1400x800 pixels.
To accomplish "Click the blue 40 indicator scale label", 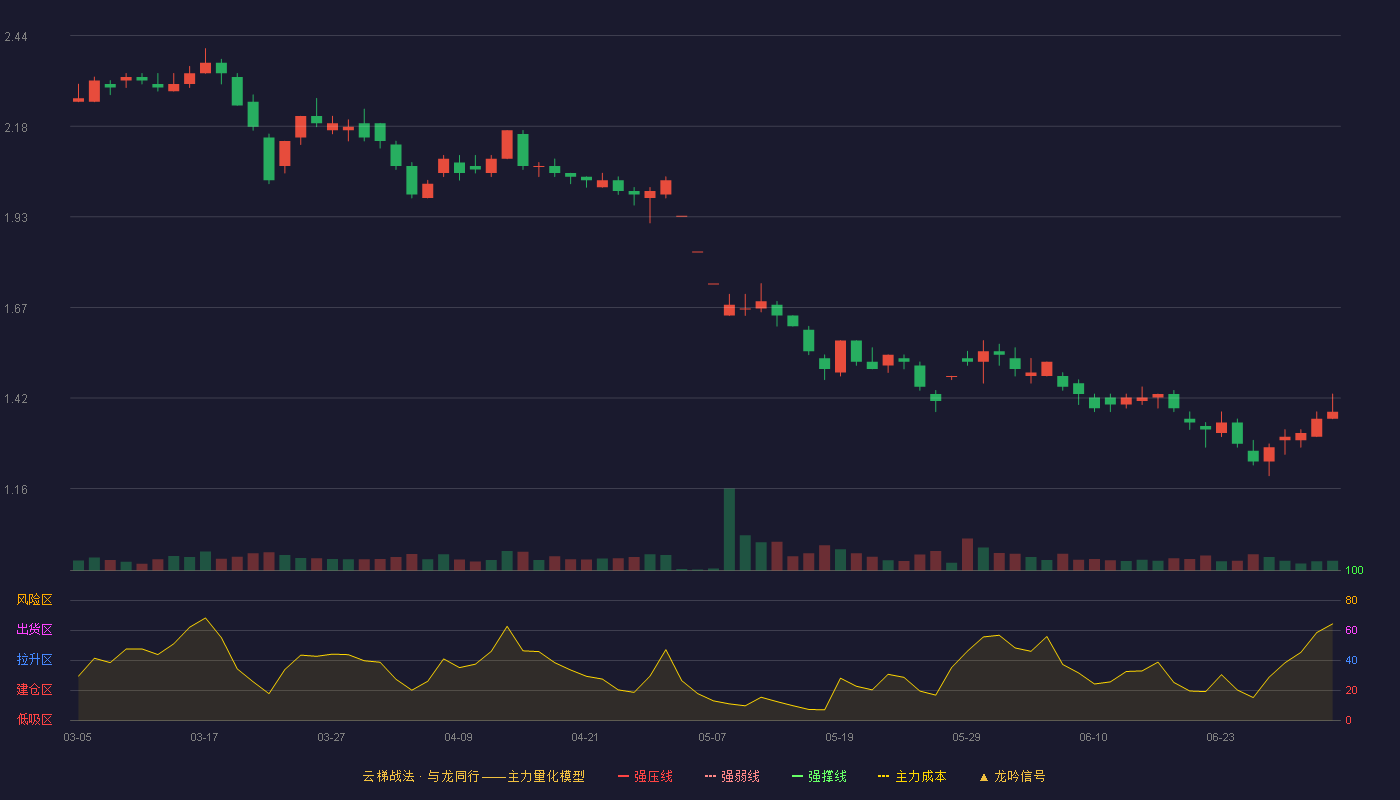I will pos(1351,660).
